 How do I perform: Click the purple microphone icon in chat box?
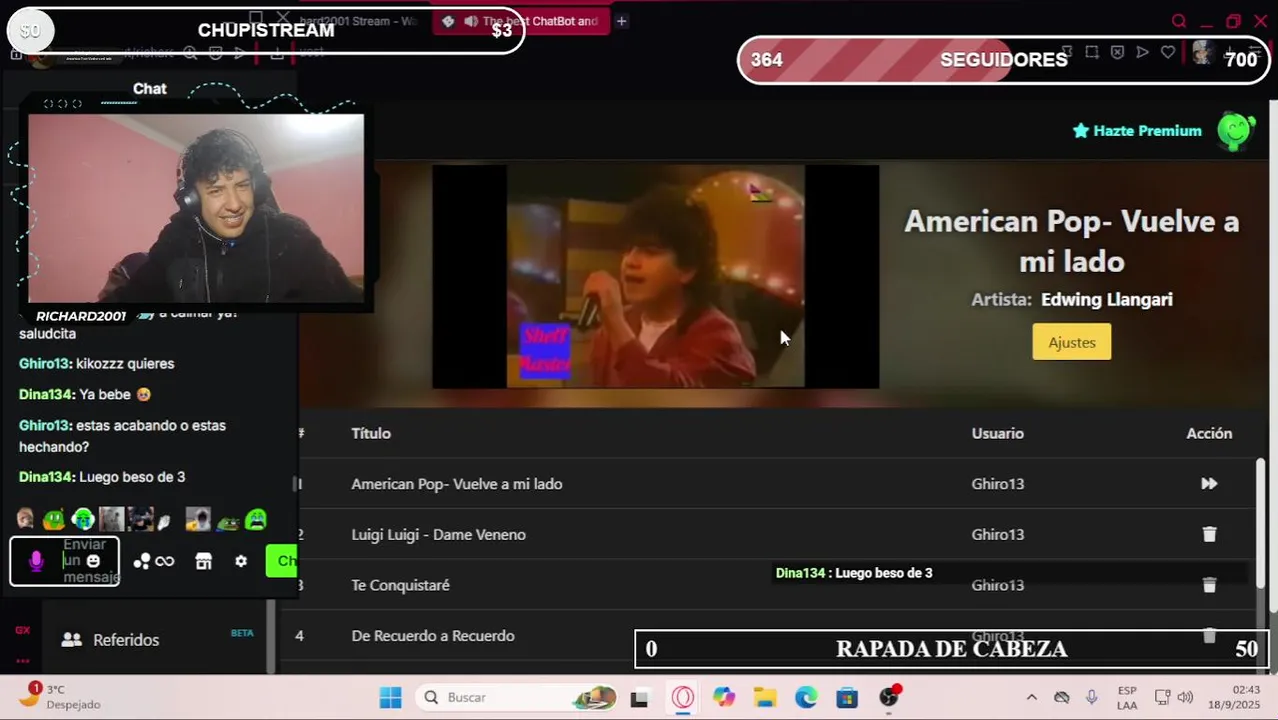[36, 561]
